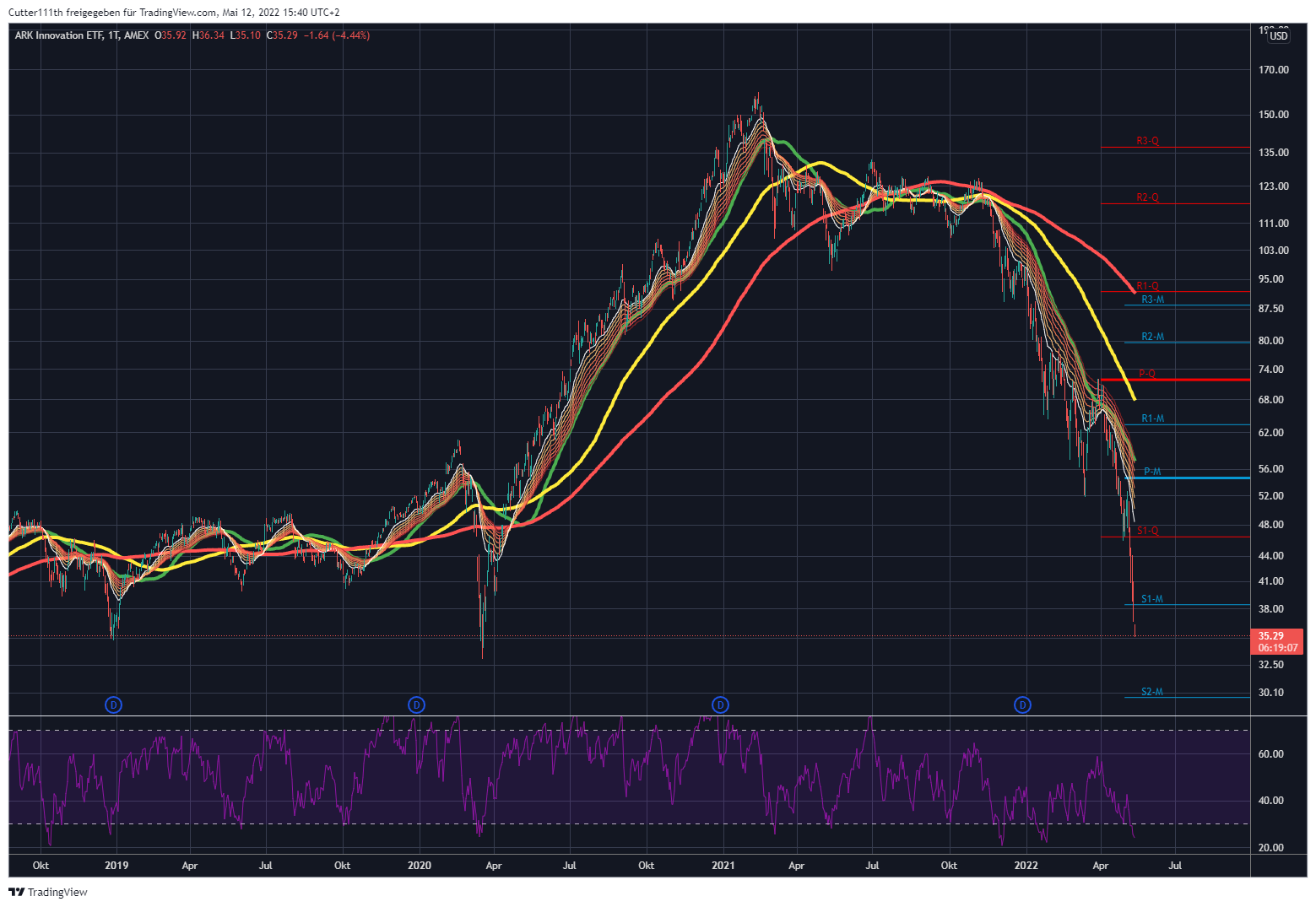Click 60.00 on the RSI scale
Viewport: 1316px width, 907px height.
(1271, 754)
